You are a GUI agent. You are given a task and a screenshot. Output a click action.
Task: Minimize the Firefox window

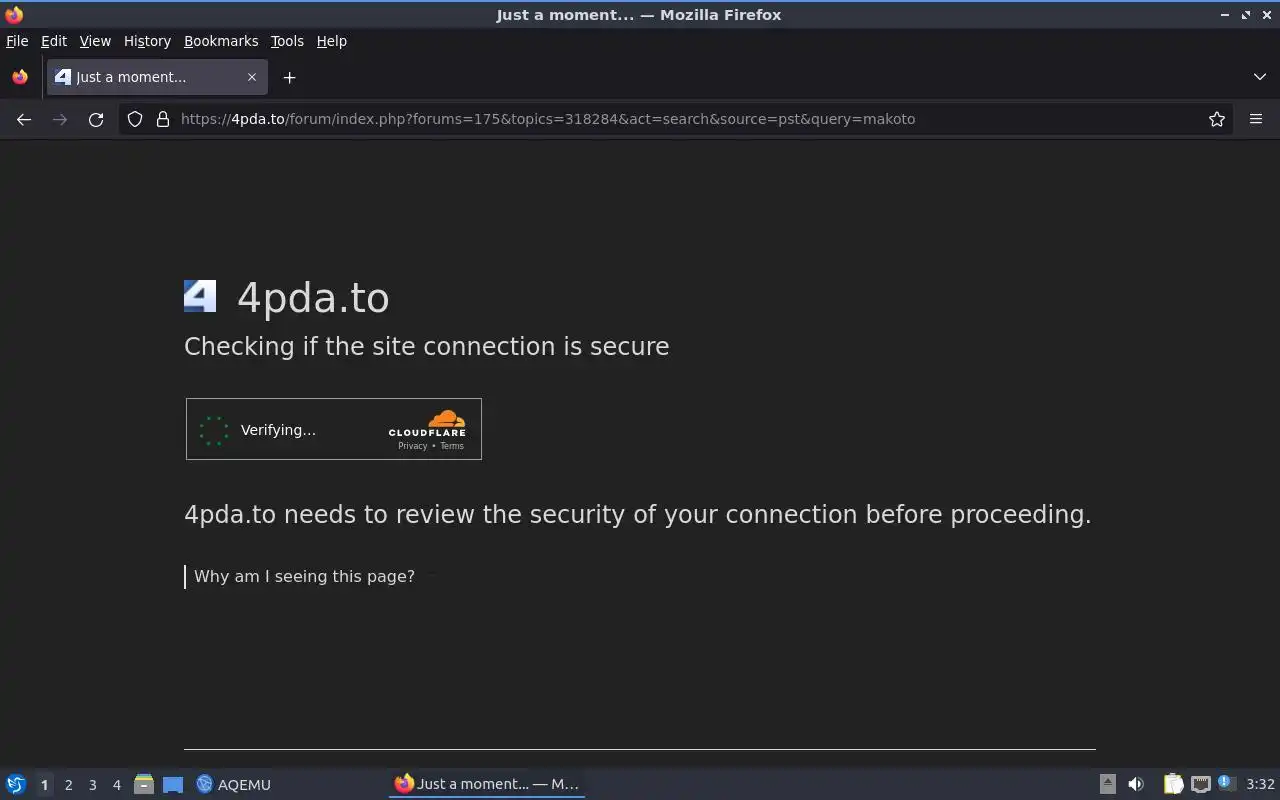point(1225,15)
